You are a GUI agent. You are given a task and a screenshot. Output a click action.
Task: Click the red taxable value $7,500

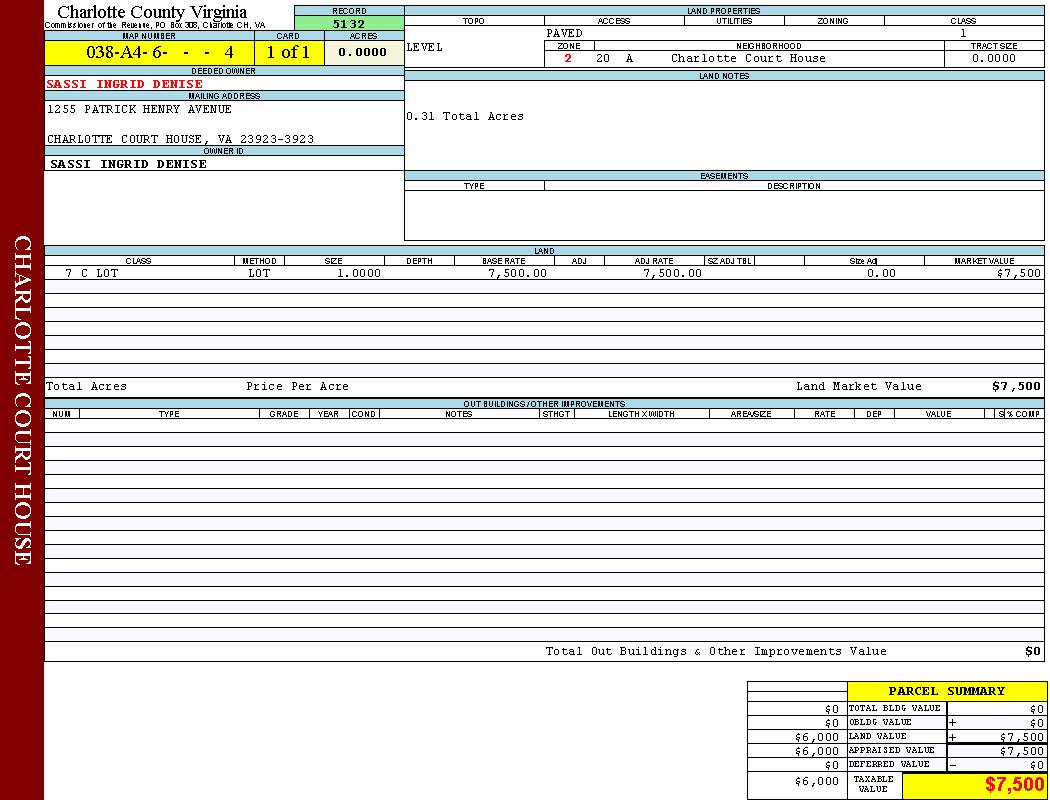pos(1014,785)
